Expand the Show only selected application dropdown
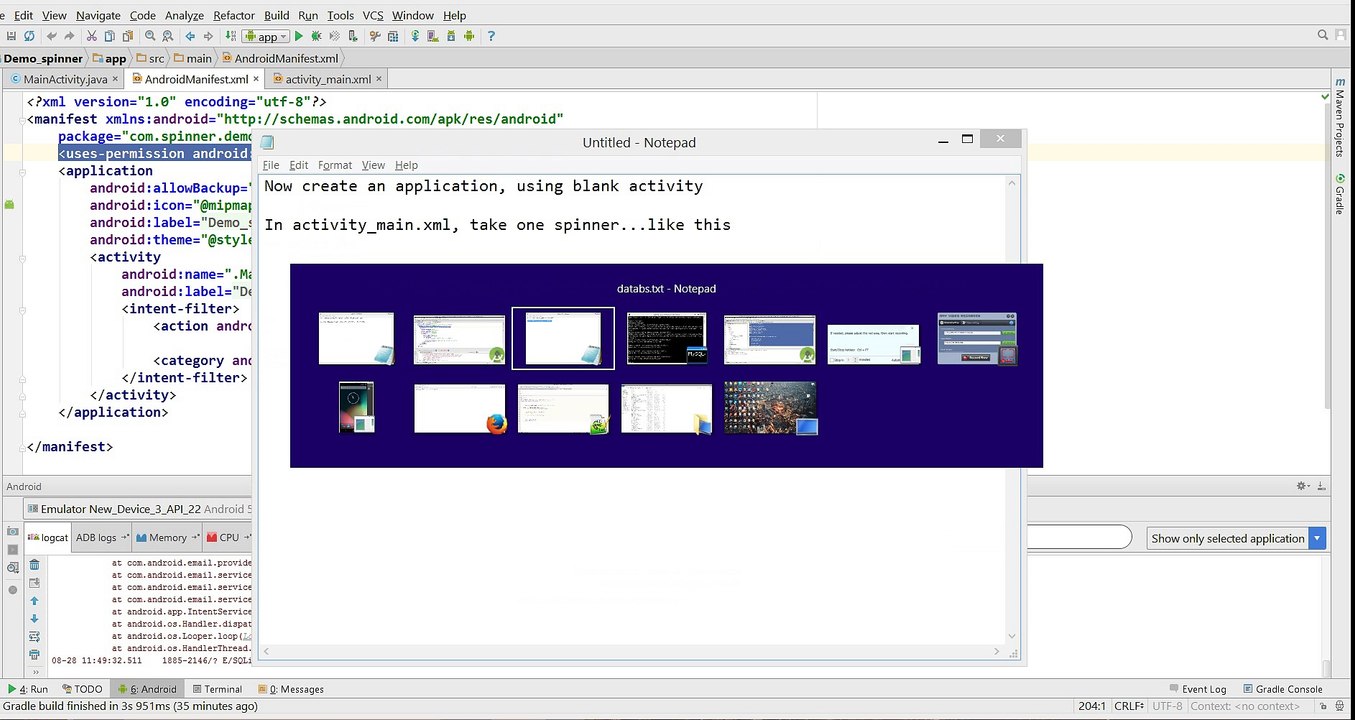The width and height of the screenshot is (1355, 720). point(1317,538)
